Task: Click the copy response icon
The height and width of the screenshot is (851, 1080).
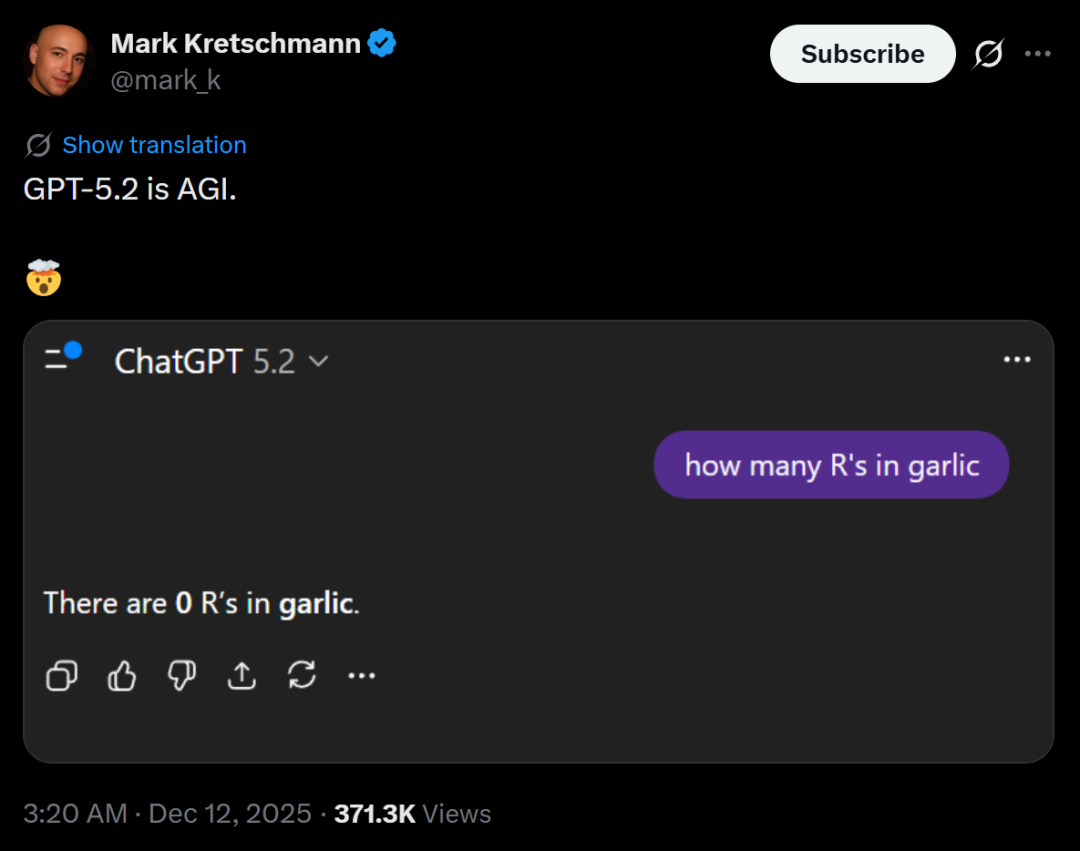Action: [x=62, y=676]
